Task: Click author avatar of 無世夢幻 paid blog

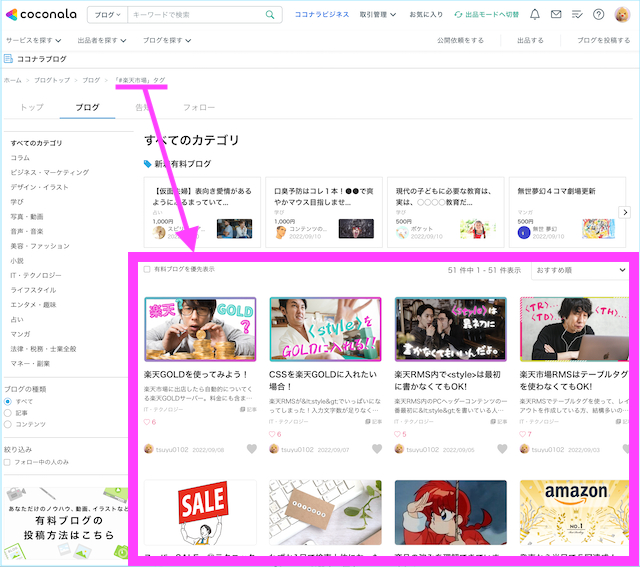Action: coord(524,233)
